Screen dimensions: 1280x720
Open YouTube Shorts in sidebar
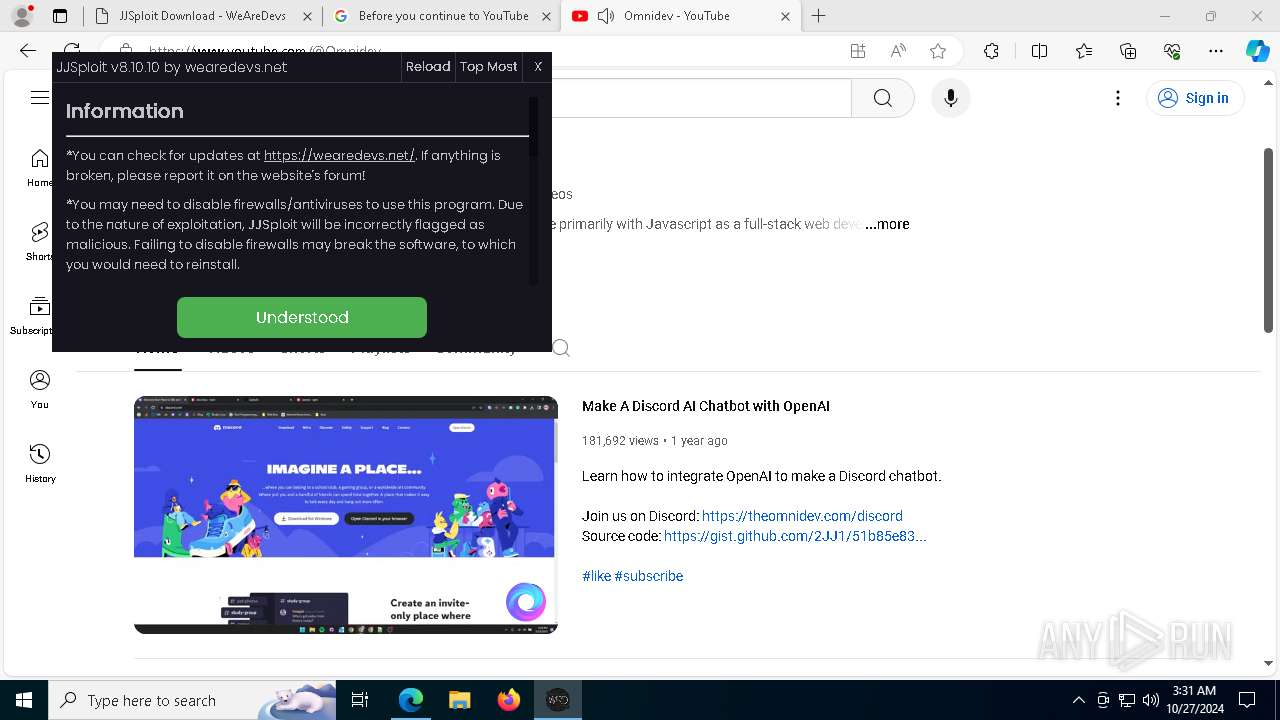coord(40,242)
